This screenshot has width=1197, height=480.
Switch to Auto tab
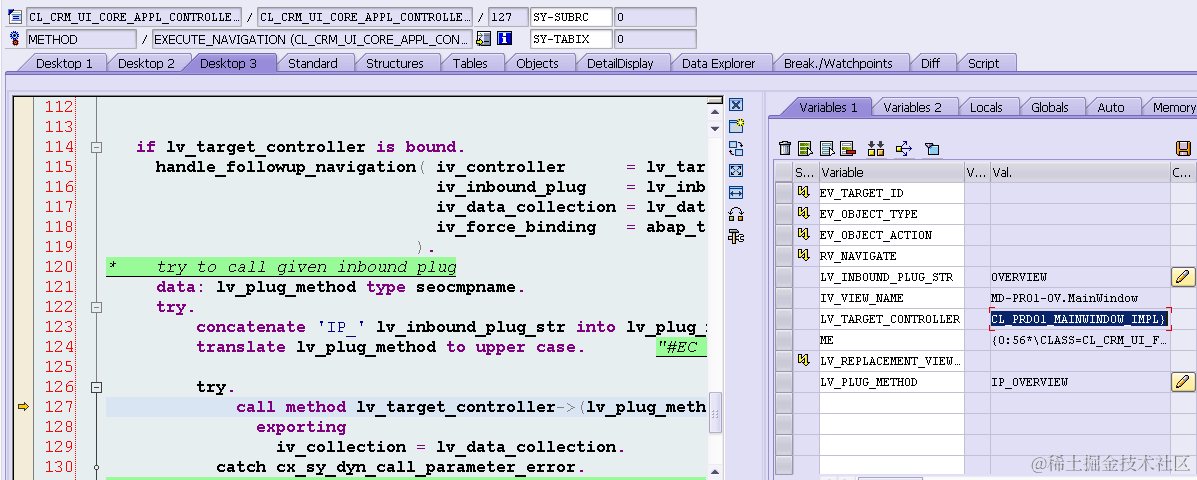[x=1111, y=108]
